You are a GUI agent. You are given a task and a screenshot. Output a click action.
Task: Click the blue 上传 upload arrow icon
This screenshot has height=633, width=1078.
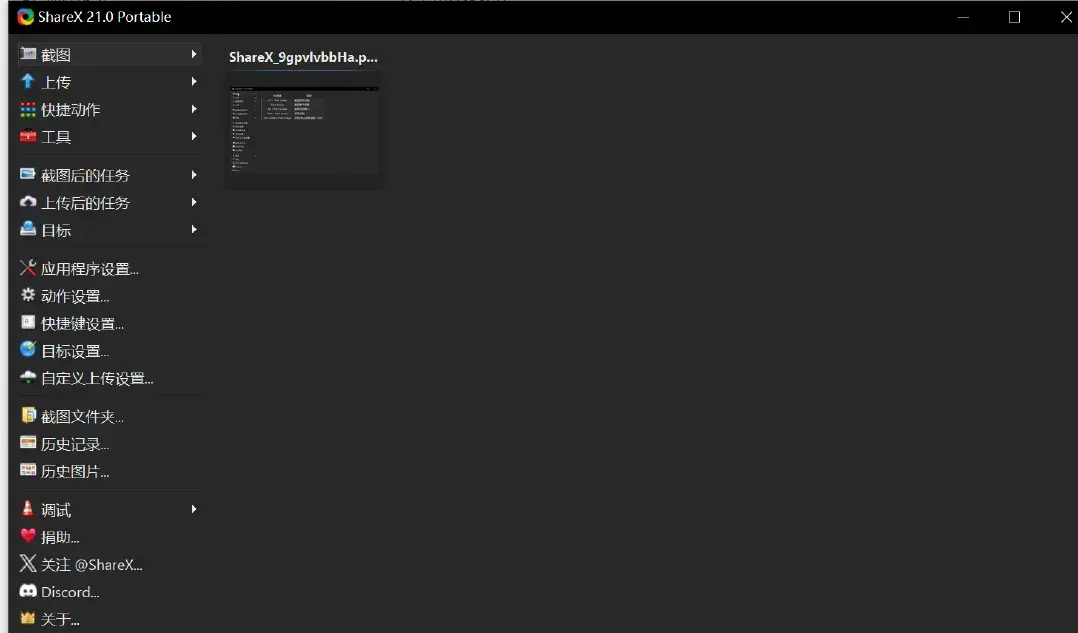pyautogui.click(x=28, y=81)
